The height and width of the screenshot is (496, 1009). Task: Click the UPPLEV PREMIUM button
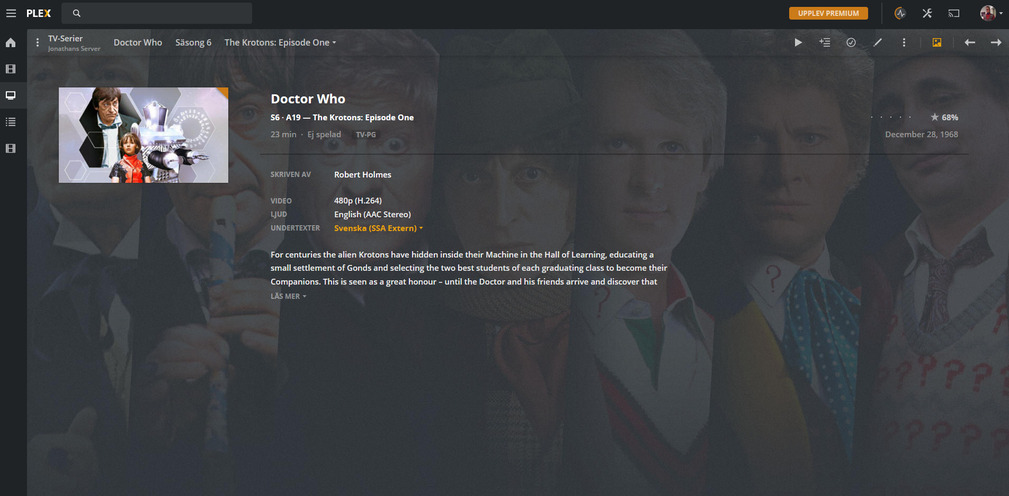tap(828, 13)
